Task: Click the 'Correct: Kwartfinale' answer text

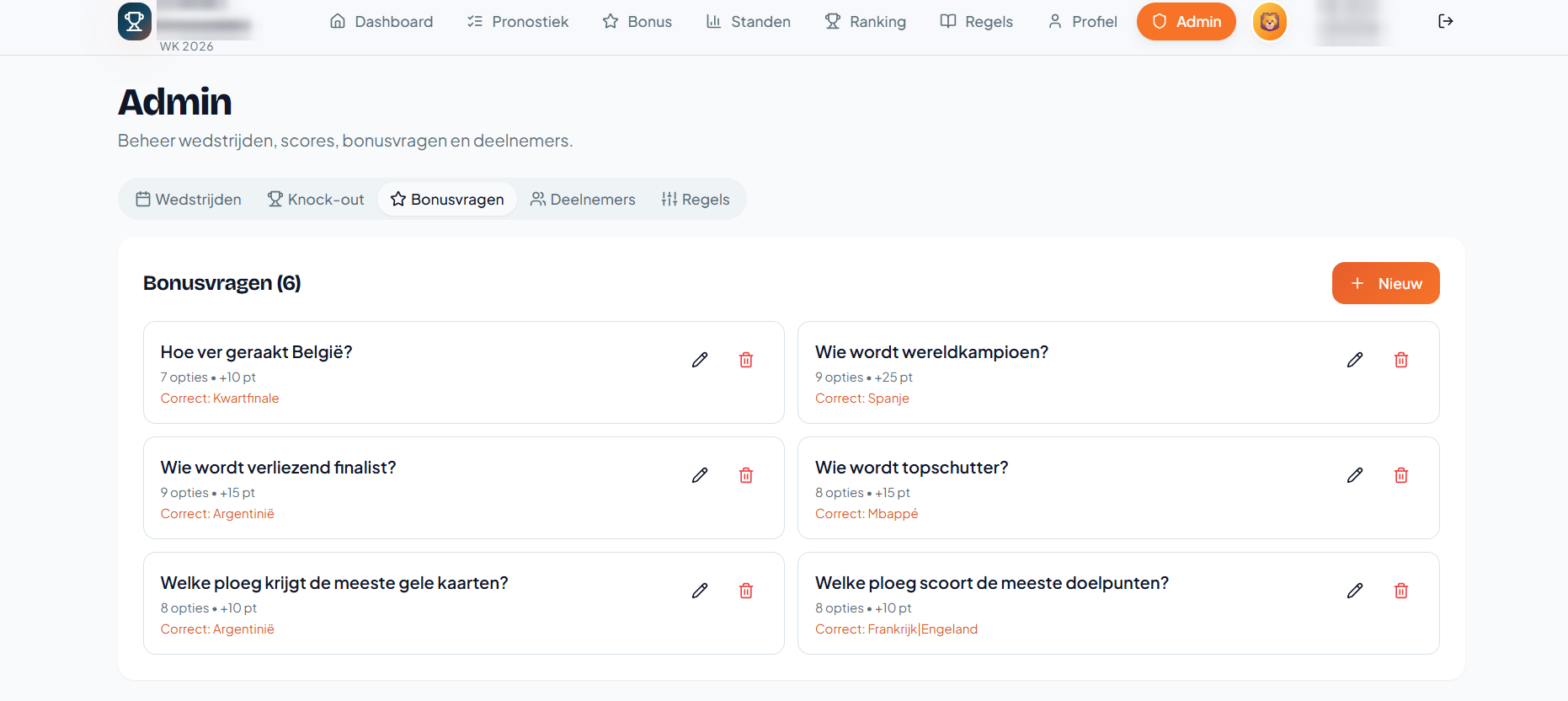Action: pos(220,399)
